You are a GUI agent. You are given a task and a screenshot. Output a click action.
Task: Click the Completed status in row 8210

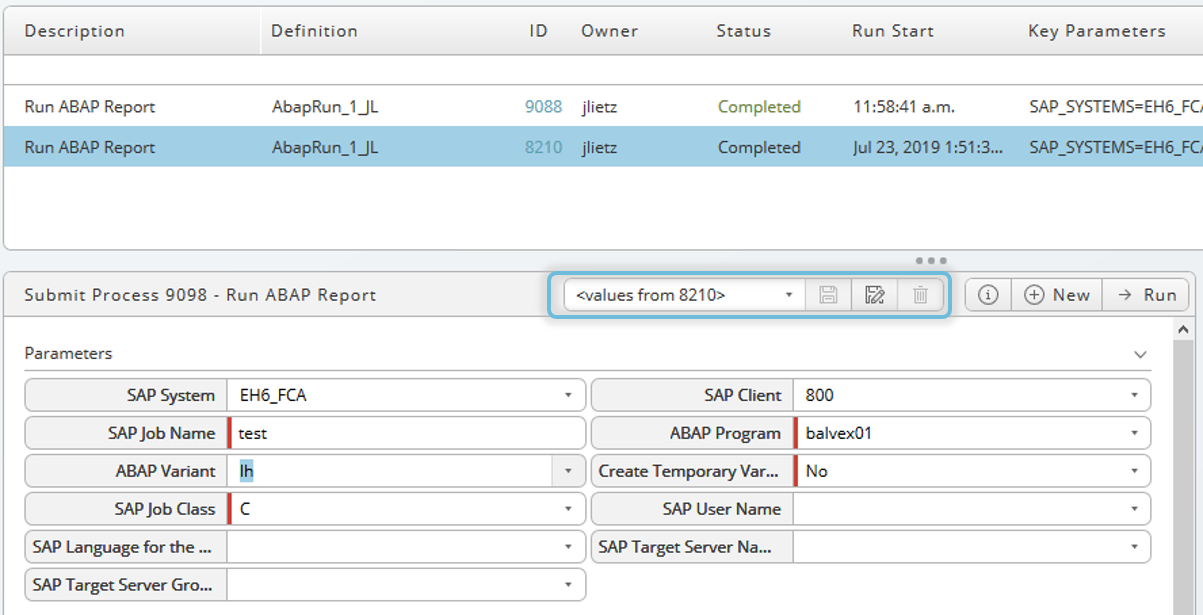759,147
